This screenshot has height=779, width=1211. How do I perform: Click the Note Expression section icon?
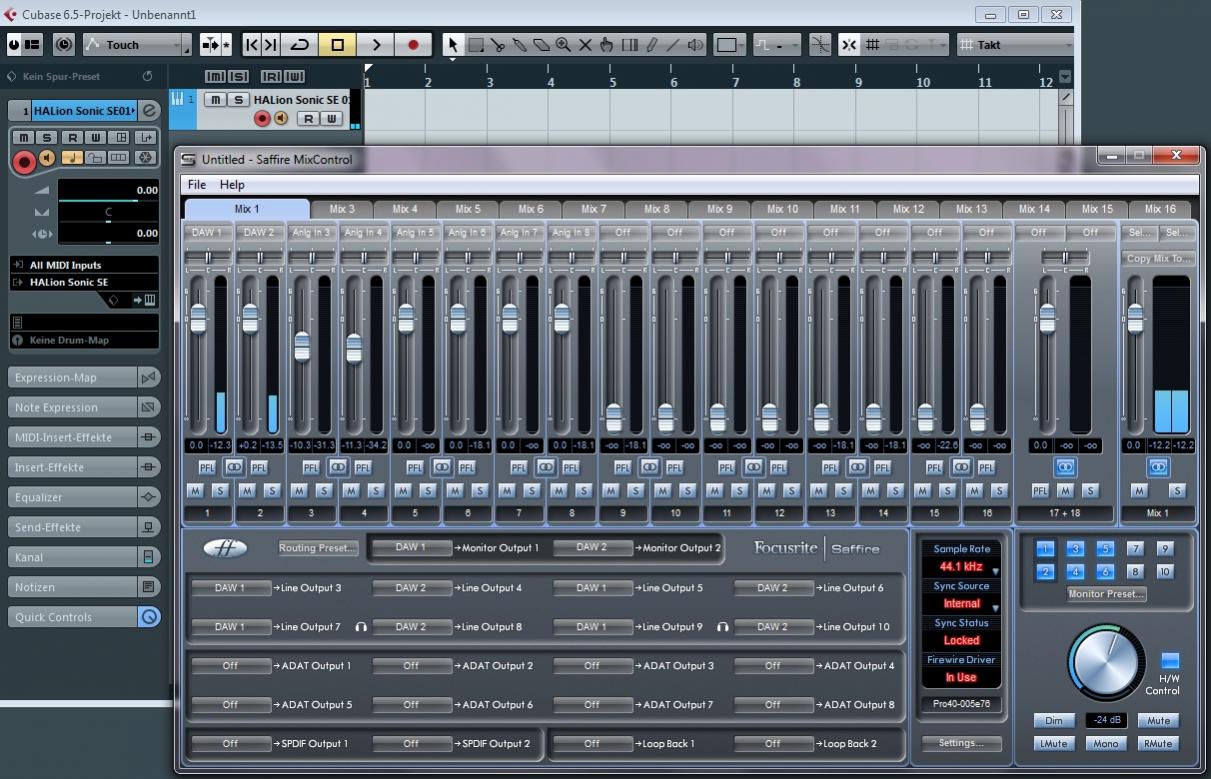tap(149, 407)
